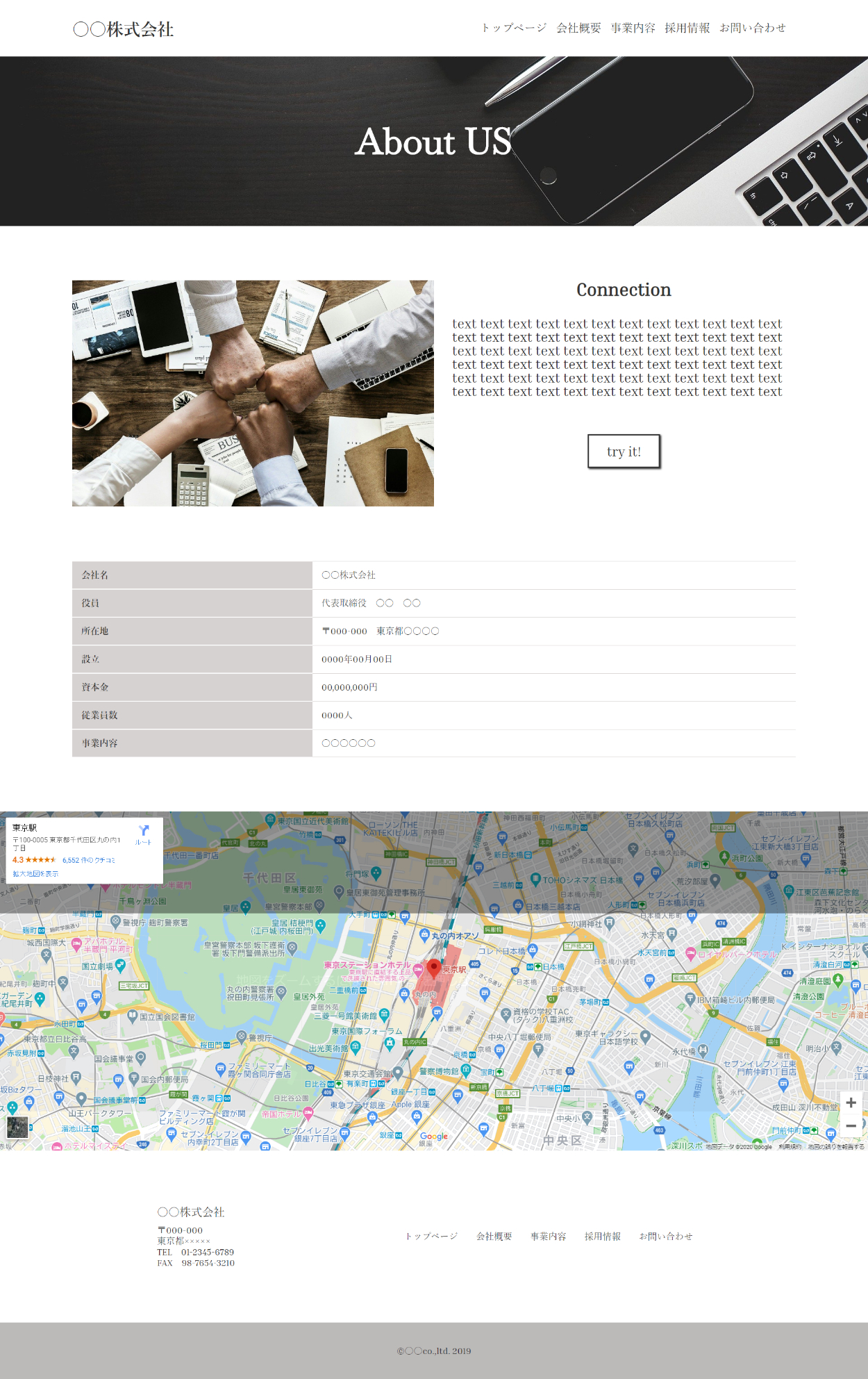Open 会社概要 in the header menu
Image resolution: width=868 pixels, height=1379 pixels.
pos(578,28)
